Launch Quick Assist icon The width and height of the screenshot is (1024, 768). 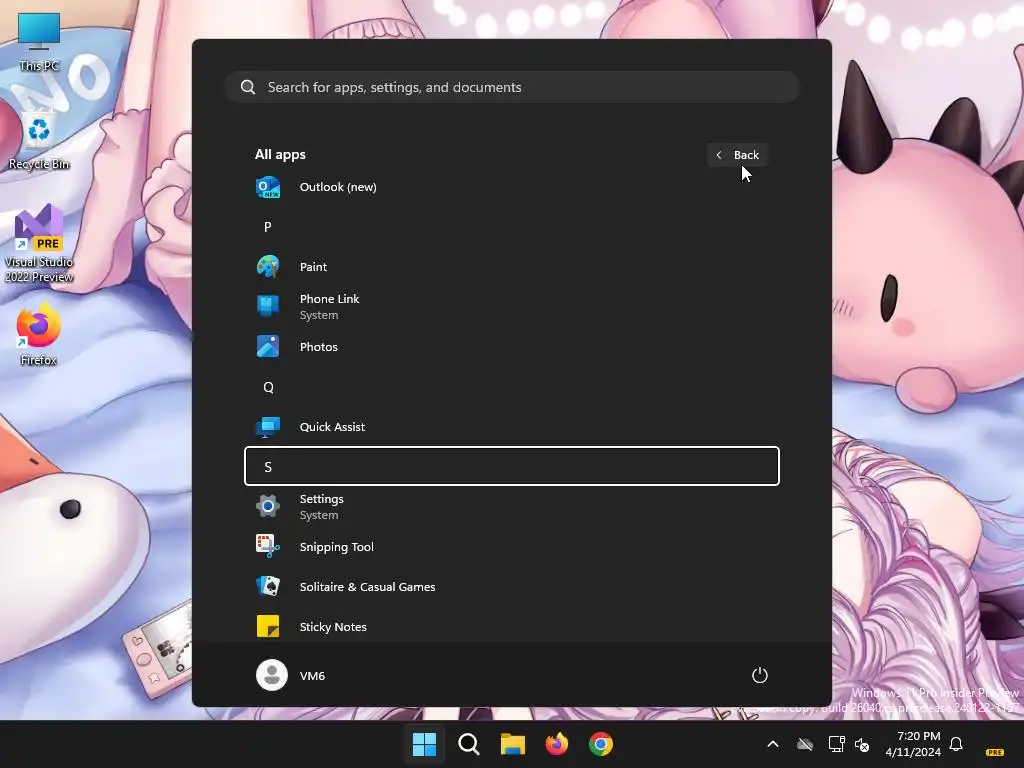click(x=268, y=427)
